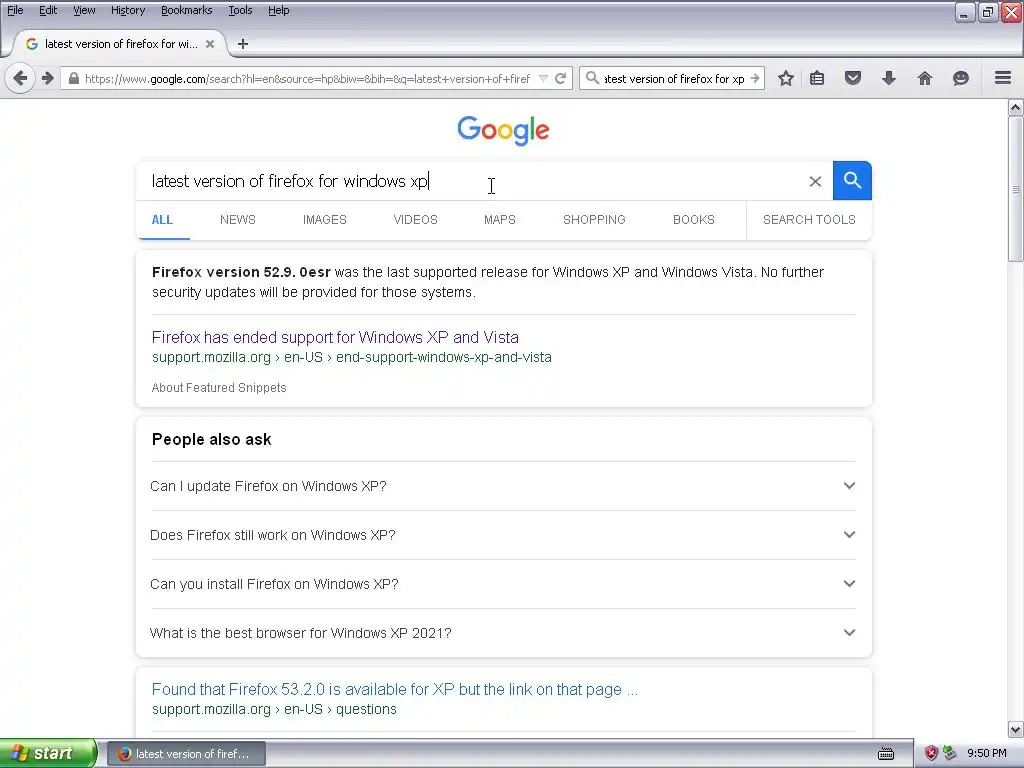Click the Google logo
This screenshot has height=768, width=1024.
coord(503,131)
